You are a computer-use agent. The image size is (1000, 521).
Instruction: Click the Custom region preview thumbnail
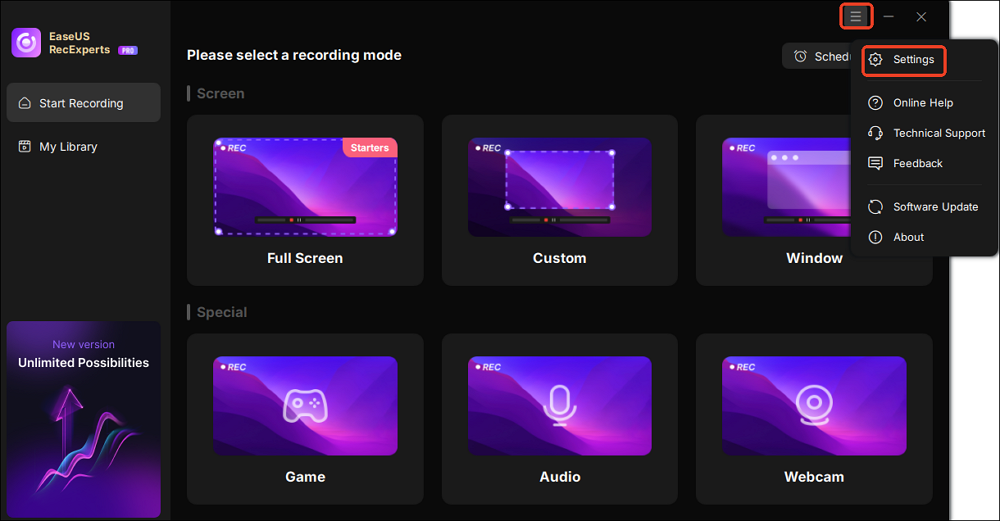pos(559,187)
